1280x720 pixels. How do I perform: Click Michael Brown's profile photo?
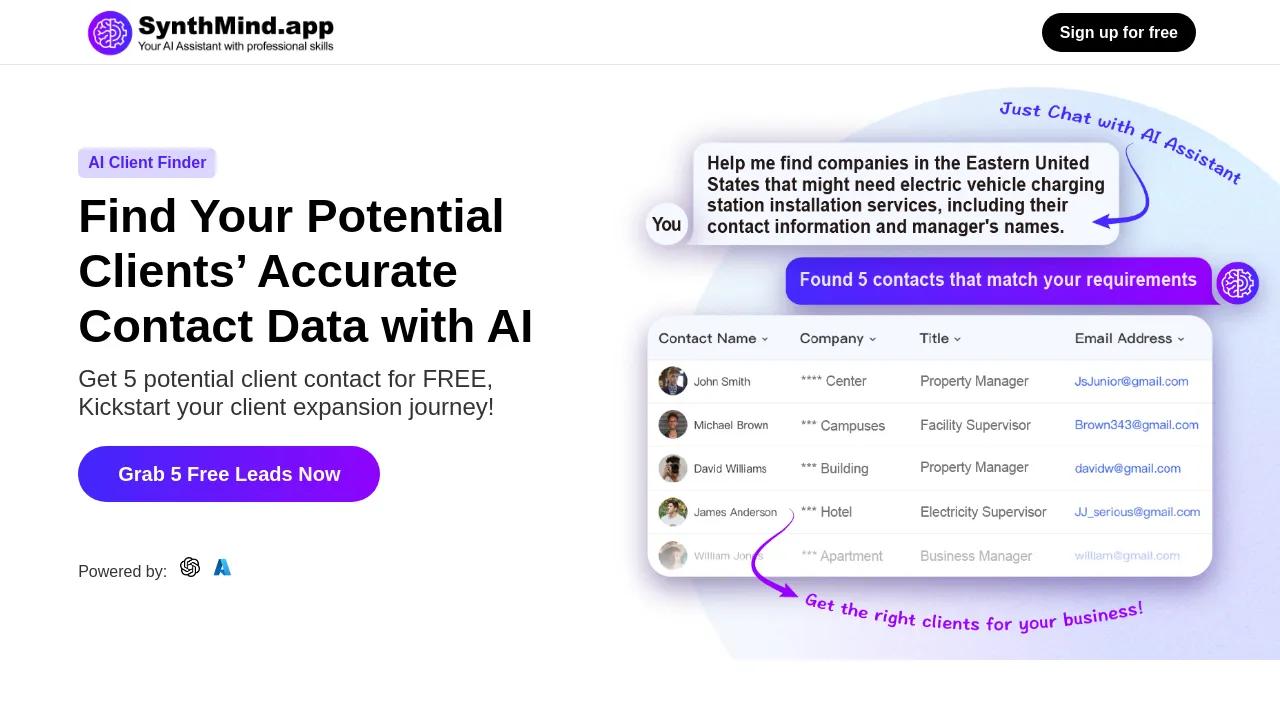click(673, 425)
